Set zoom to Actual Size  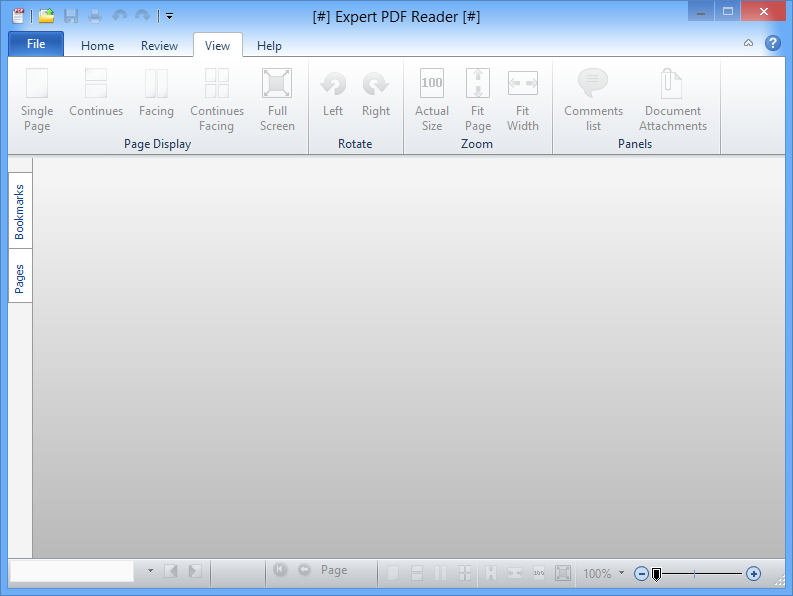click(x=432, y=100)
